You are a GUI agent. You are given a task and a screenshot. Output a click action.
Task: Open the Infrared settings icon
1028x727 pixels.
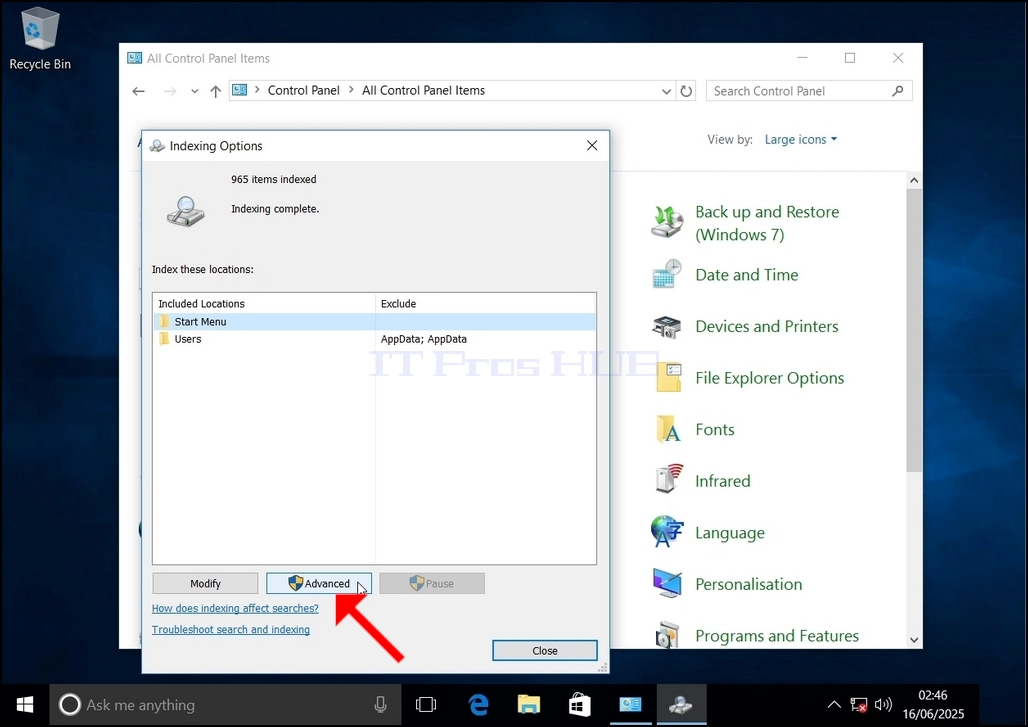[669, 479]
